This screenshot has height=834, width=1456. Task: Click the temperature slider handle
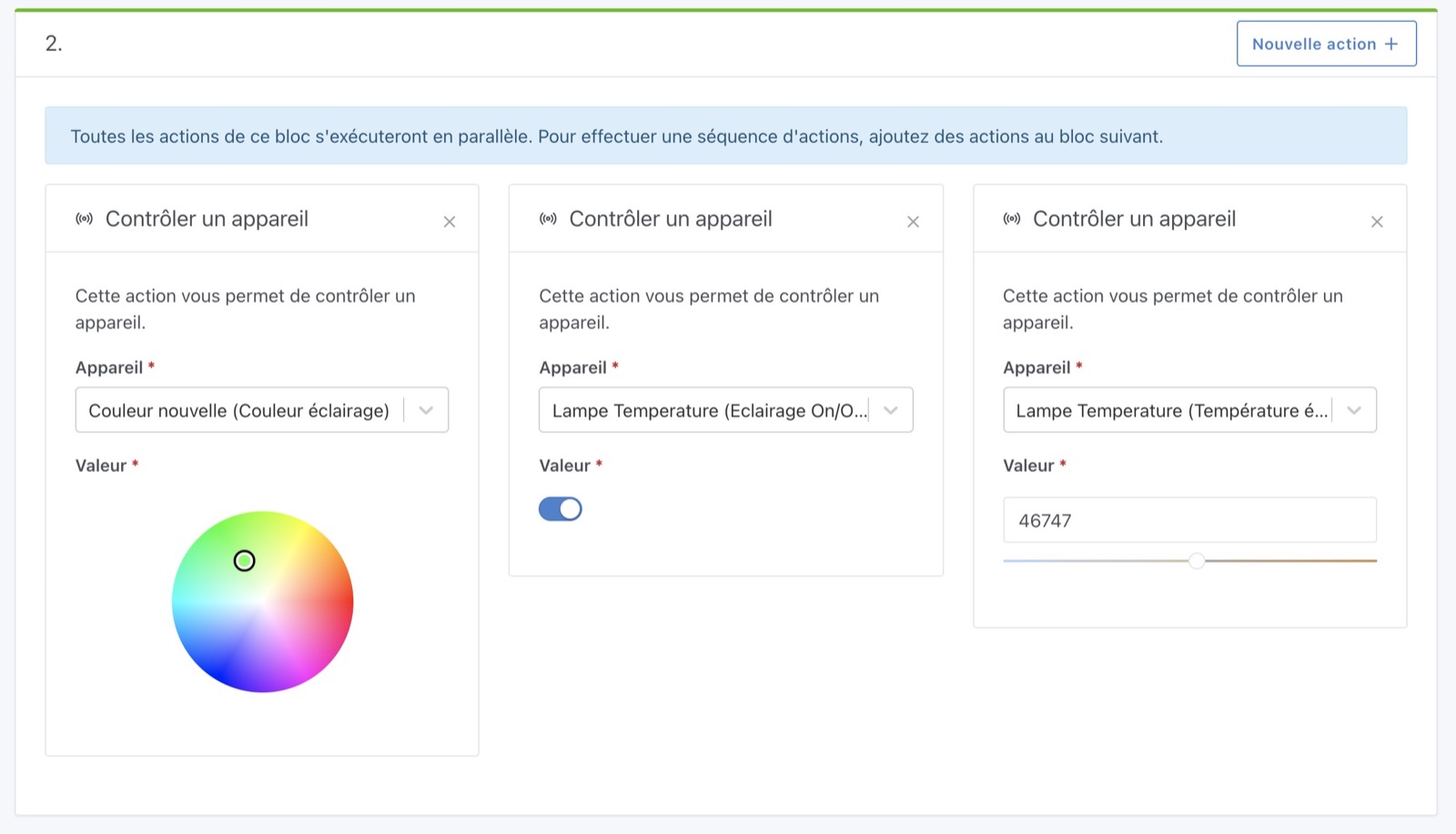click(1198, 561)
